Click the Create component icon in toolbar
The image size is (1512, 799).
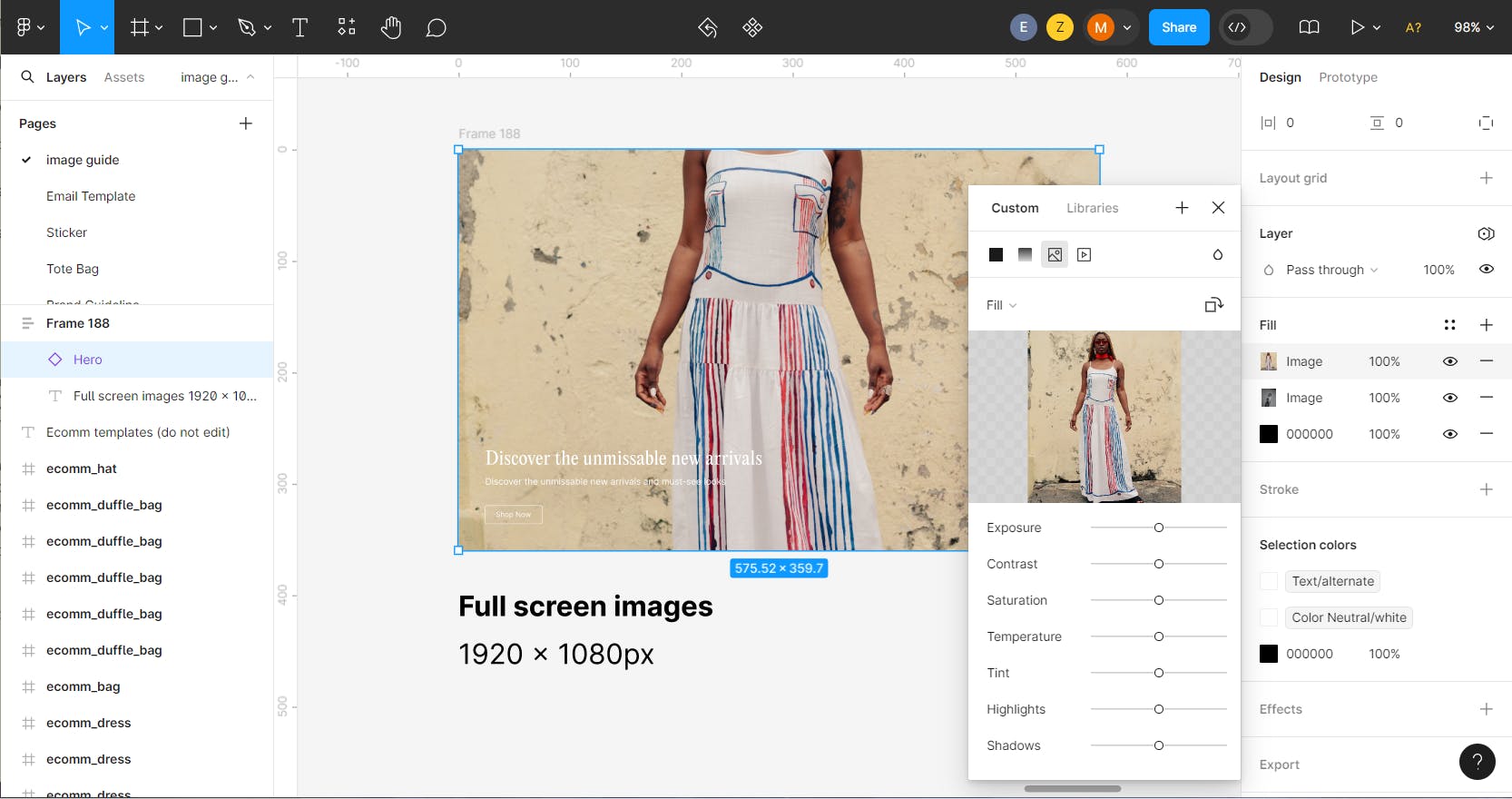tap(752, 27)
